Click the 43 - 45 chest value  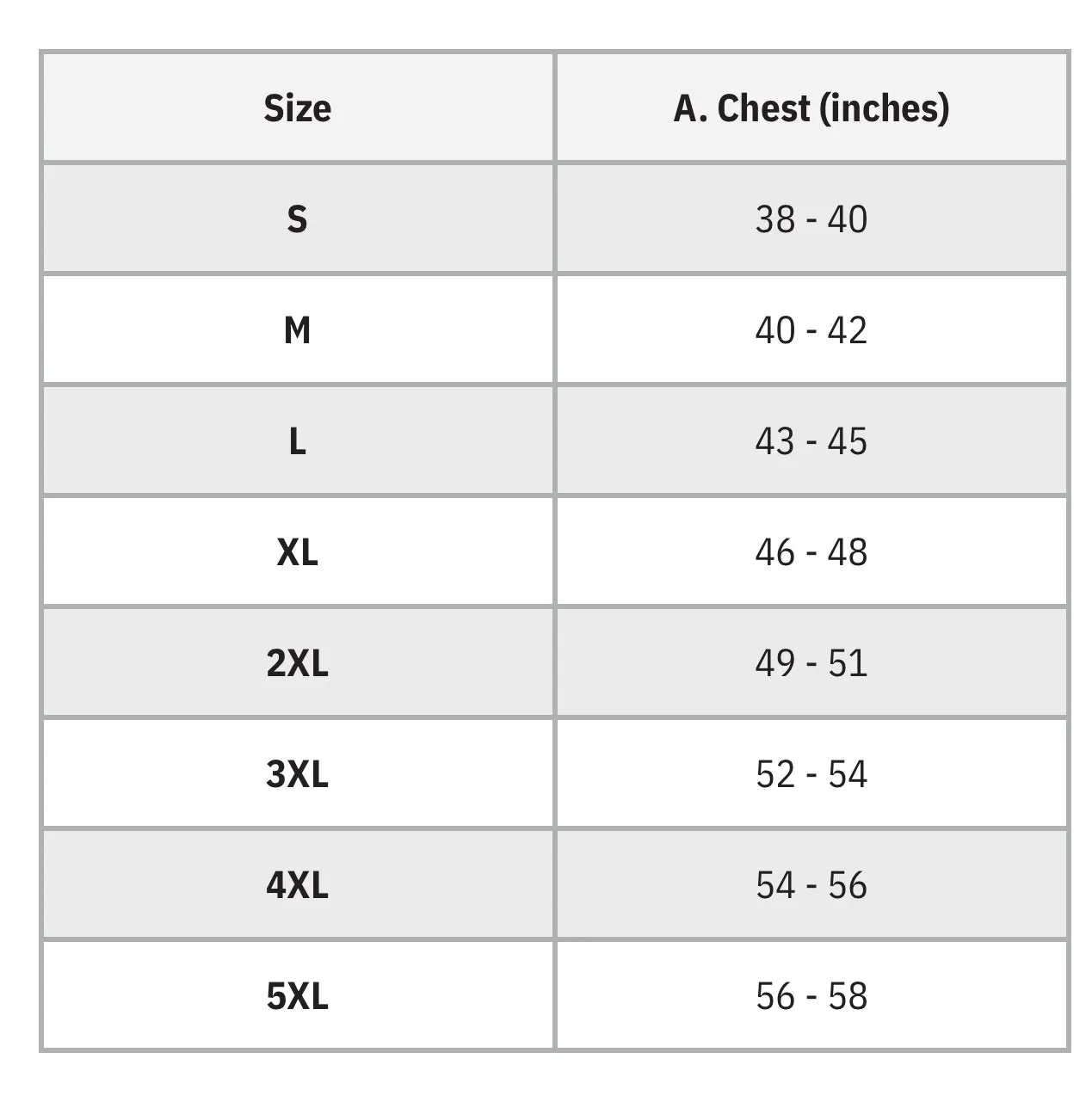point(811,440)
